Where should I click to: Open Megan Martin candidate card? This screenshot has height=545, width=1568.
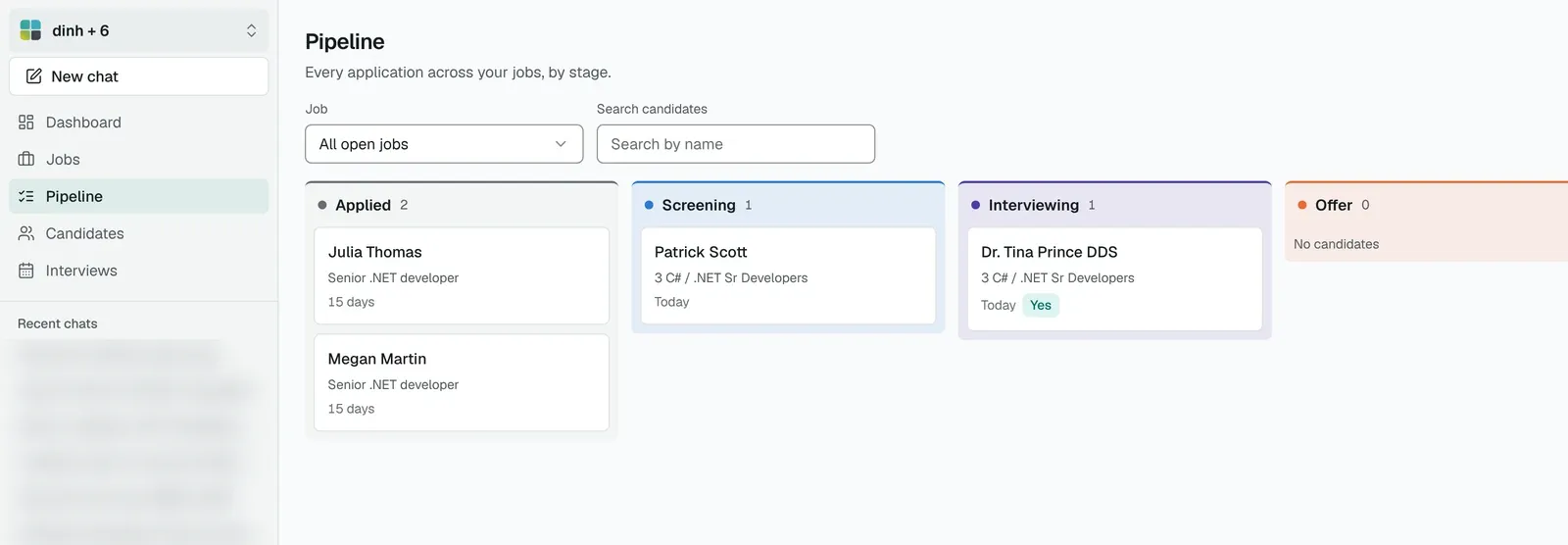(x=462, y=382)
